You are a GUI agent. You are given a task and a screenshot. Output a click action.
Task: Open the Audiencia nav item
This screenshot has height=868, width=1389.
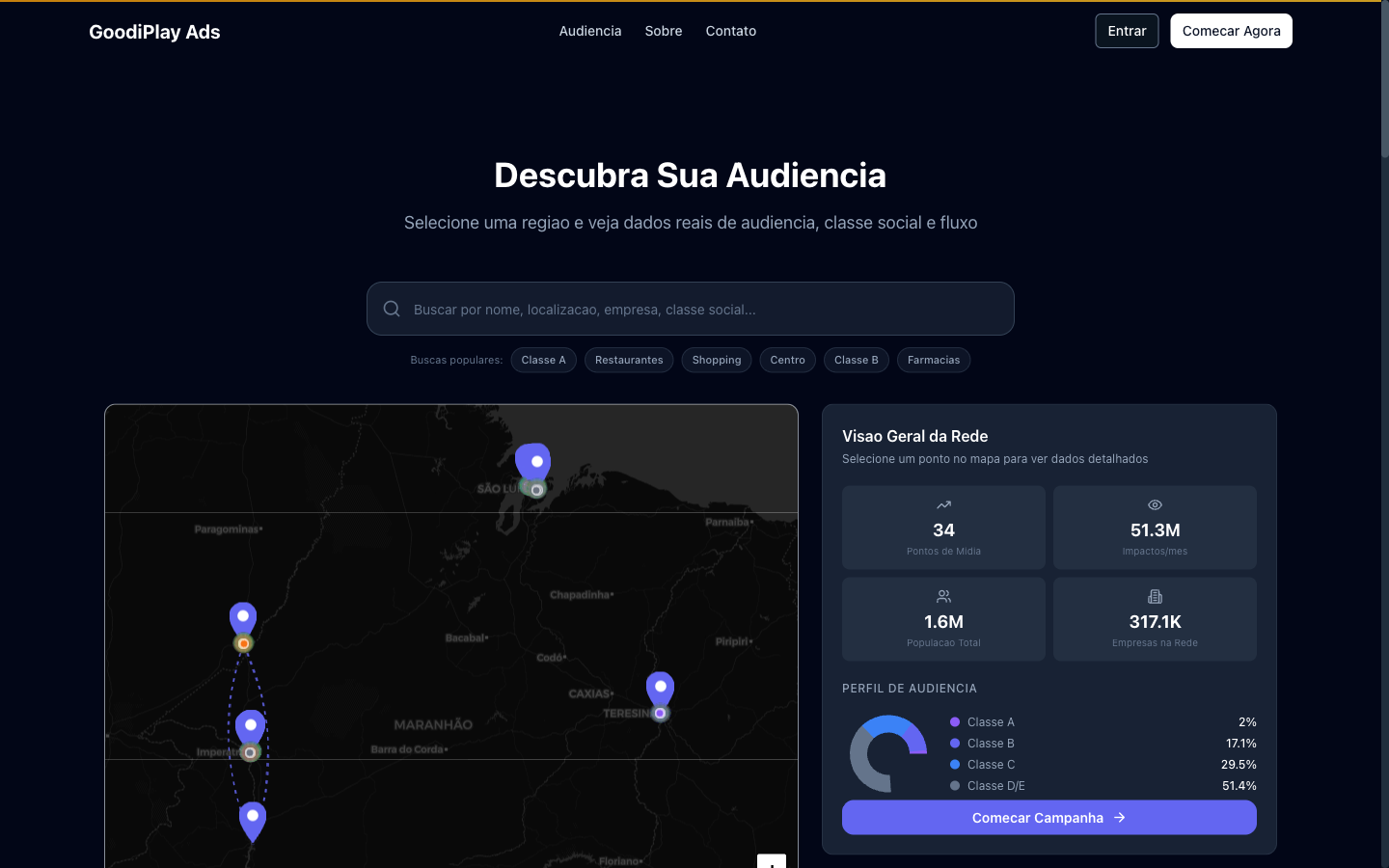click(590, 31)
